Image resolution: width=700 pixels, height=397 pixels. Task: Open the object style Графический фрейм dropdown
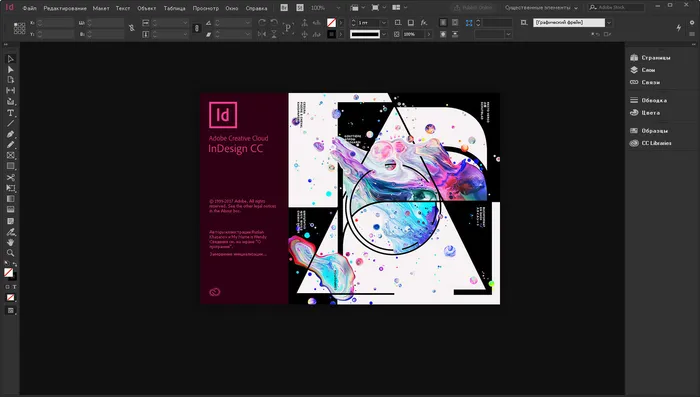coord(609,22)
